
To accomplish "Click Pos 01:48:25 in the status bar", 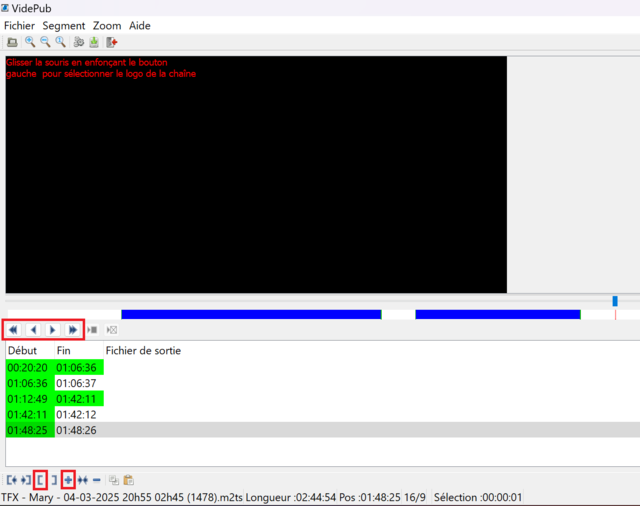I will tap(370, 497).
